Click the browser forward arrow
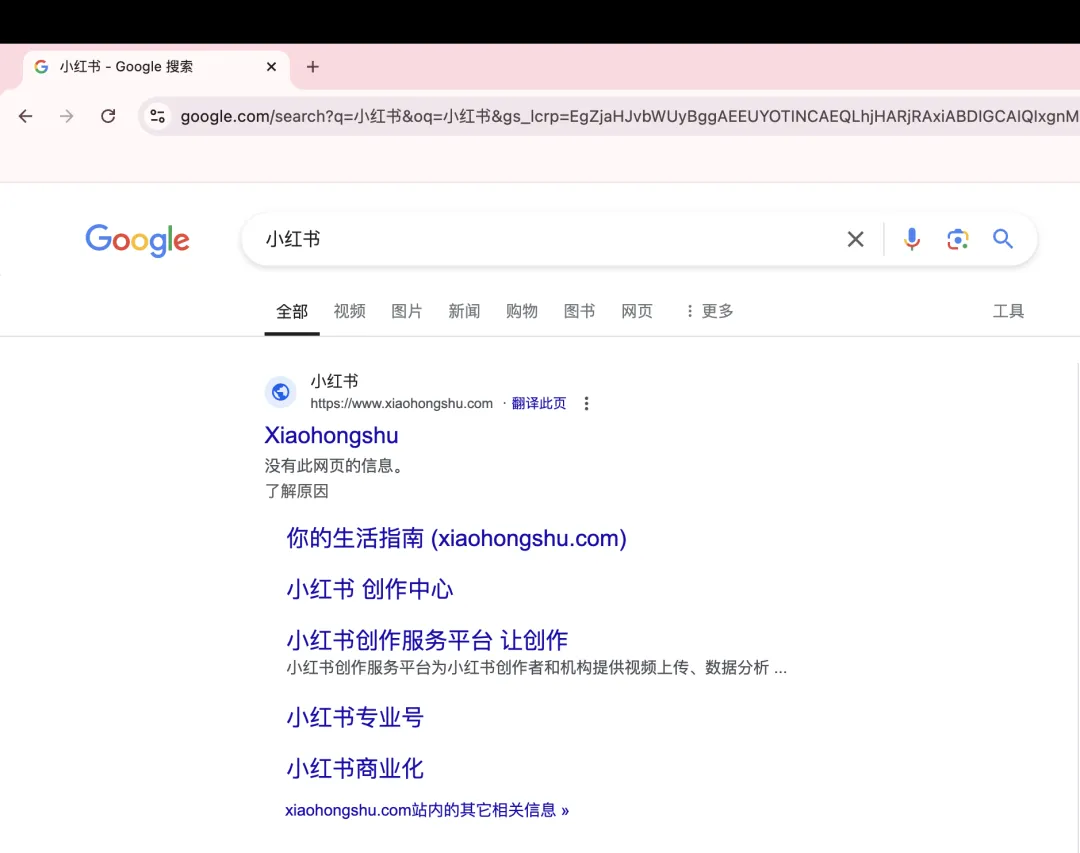The height and width of the screenshot is (853, 1080). click(66, 116)
